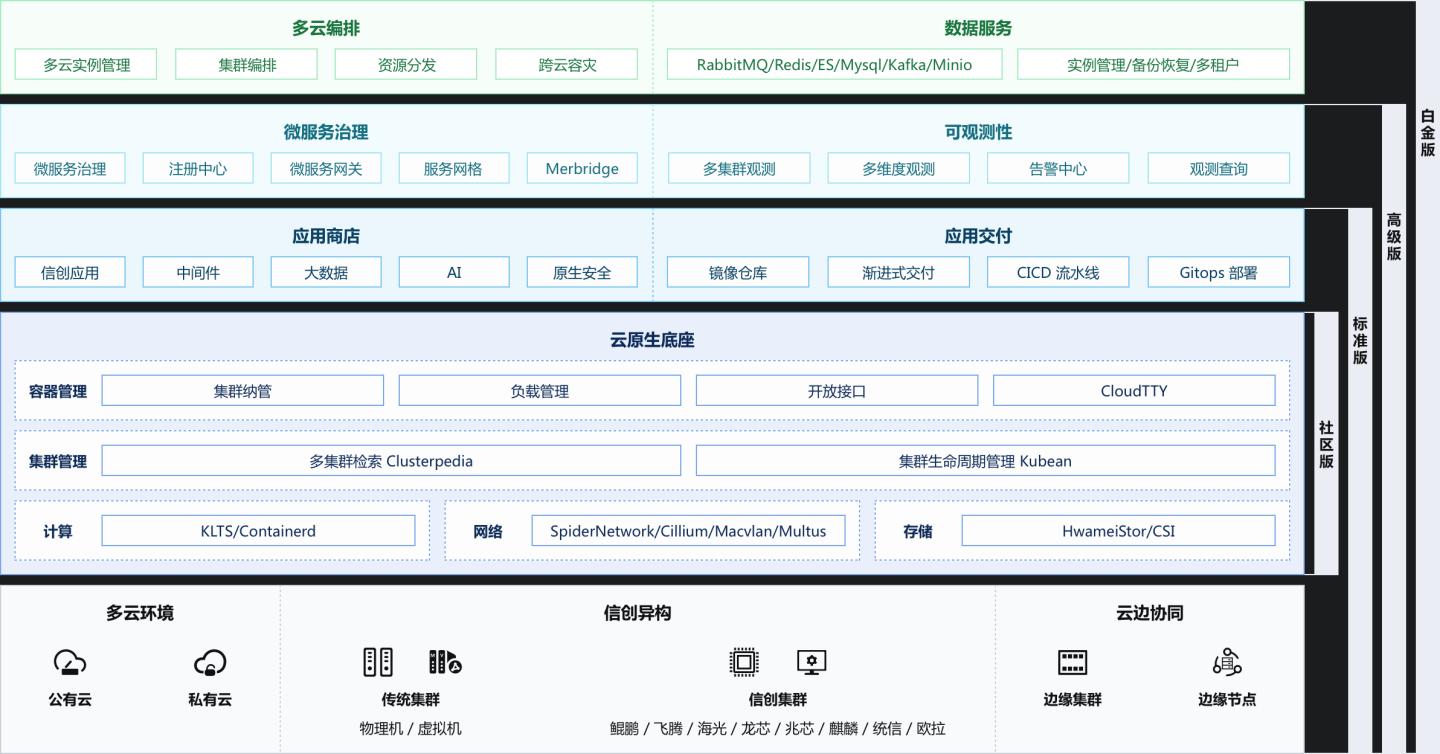The height and width of the screenshot is (754, 1440).
Task: Select the Merbridge module
Action: tap(581, 168)
